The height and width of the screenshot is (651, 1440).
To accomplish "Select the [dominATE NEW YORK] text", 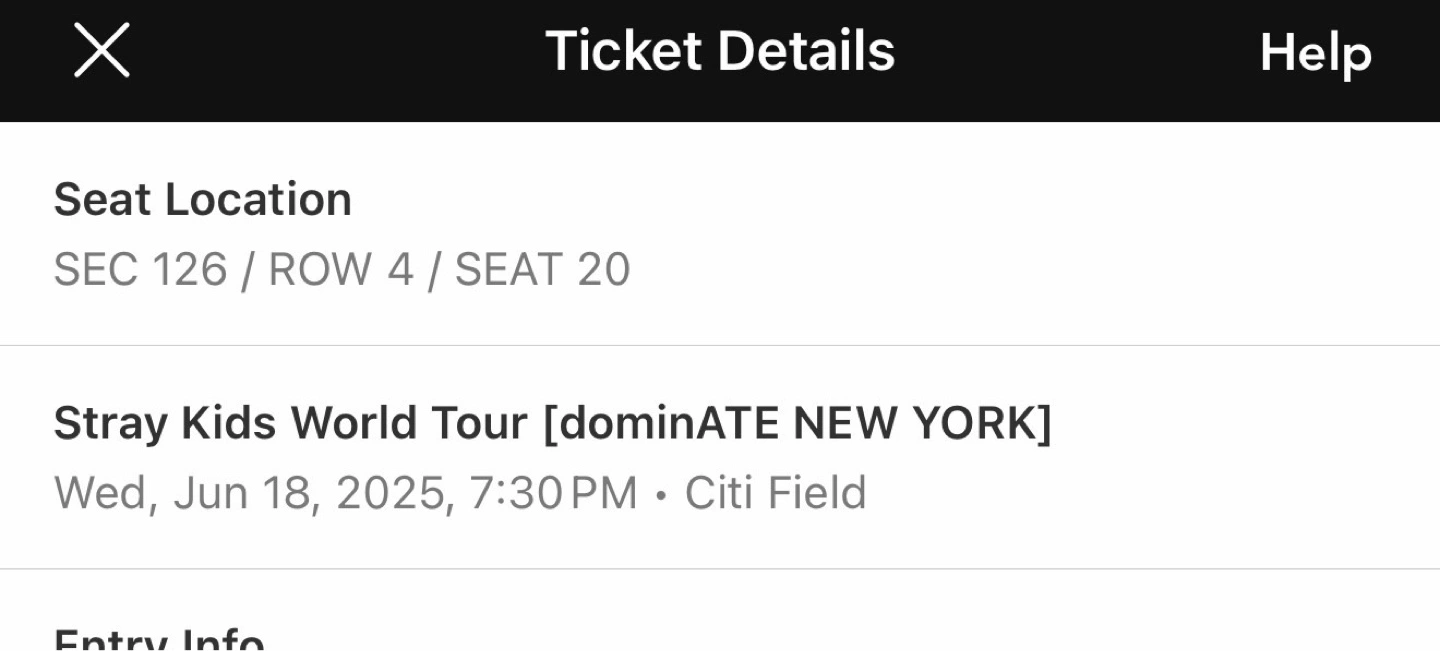I will [797, 424].
